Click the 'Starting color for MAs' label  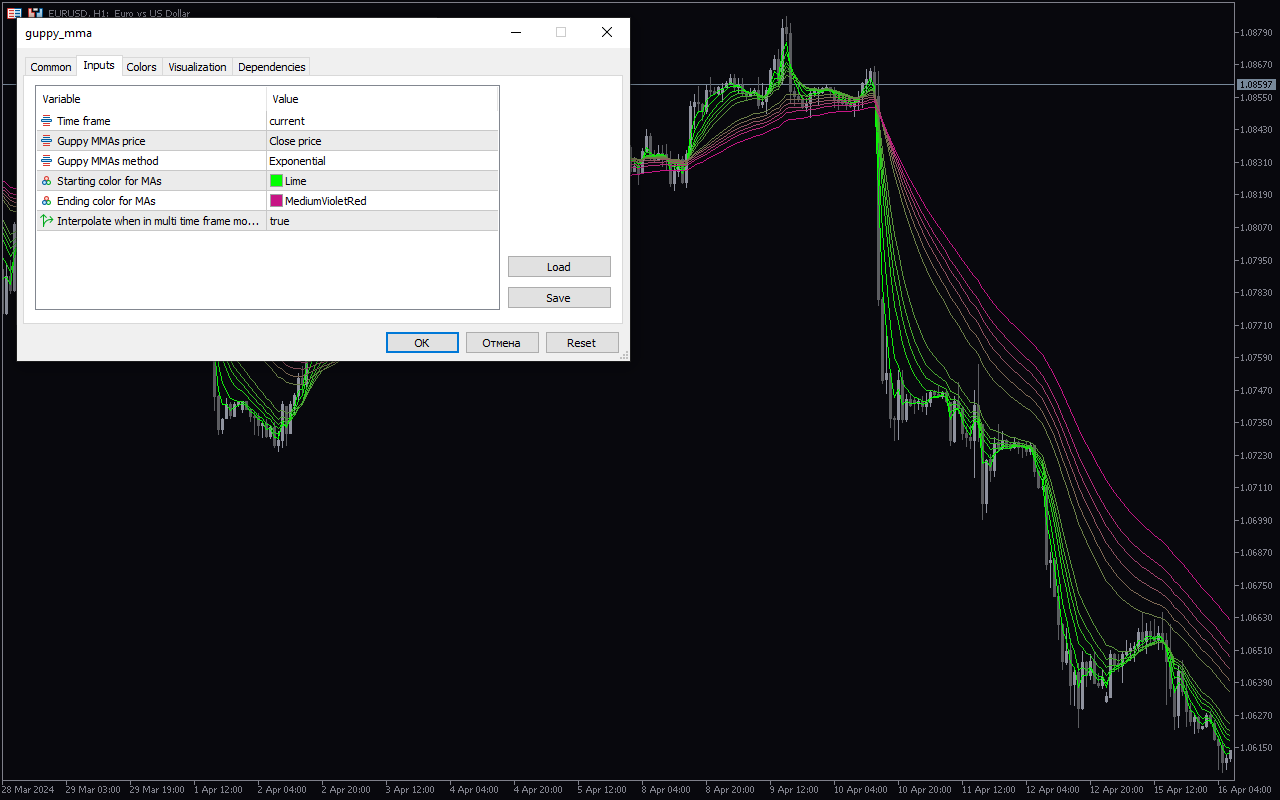pos(109,181)
